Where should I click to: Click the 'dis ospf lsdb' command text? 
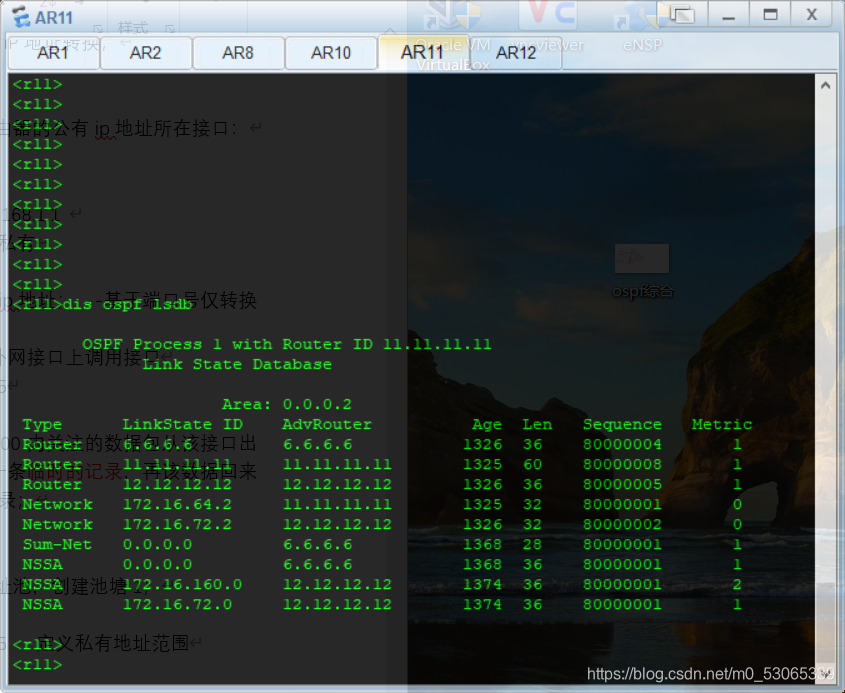point(128,304)
